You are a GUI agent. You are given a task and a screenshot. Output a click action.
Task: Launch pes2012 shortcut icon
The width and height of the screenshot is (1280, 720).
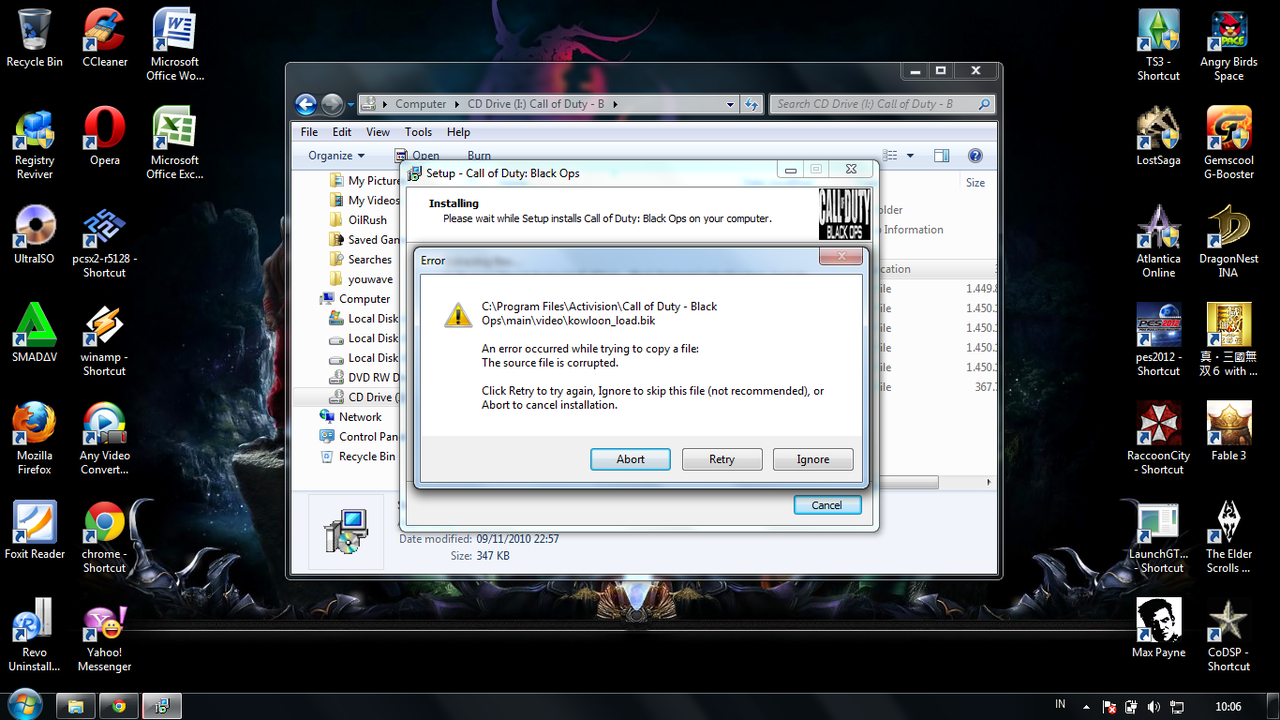[x=1158, y=340]
